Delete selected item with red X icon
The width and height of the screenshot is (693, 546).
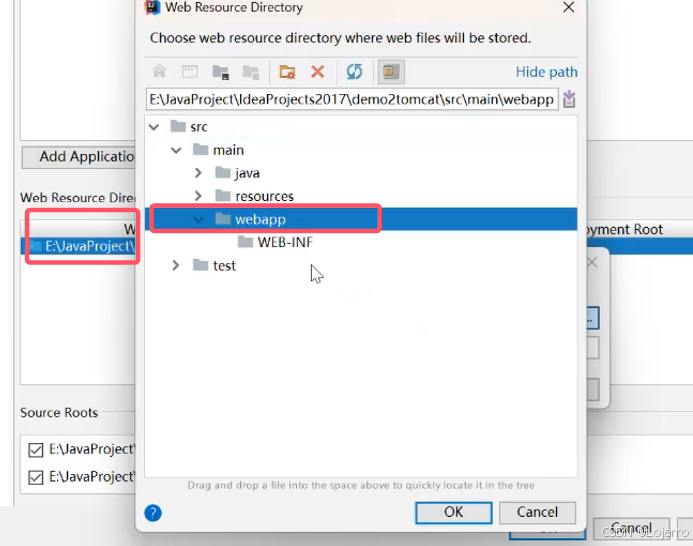317,72
